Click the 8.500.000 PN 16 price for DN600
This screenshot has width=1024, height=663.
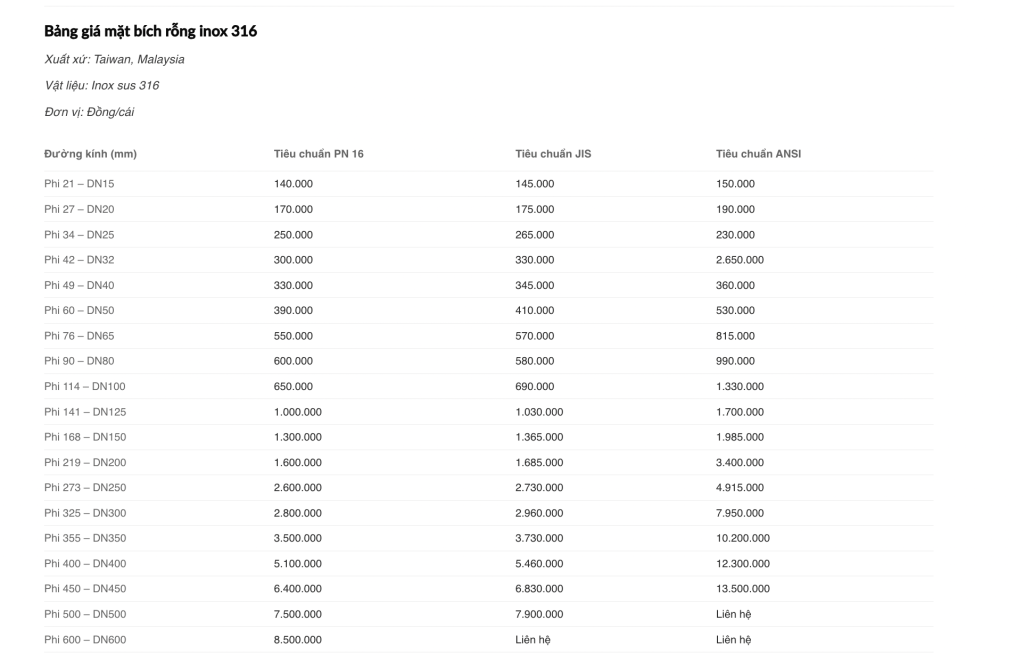[297, 640]
